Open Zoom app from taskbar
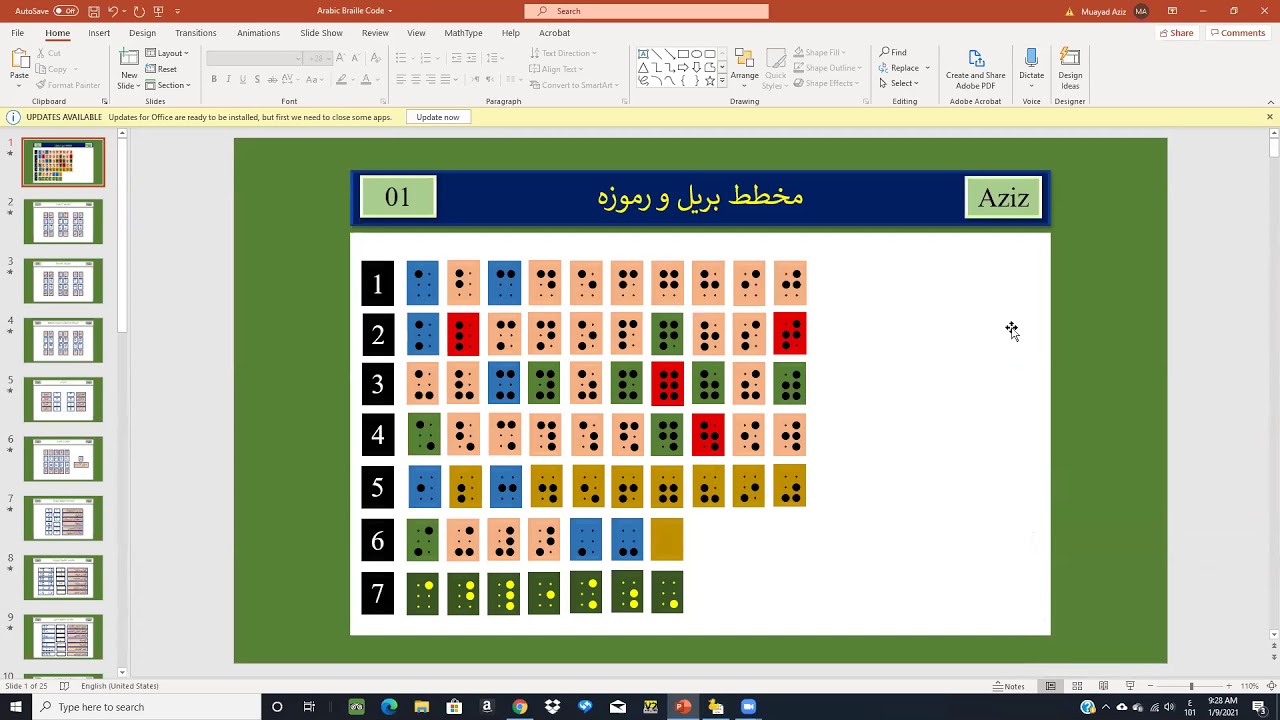 [748, 707]
